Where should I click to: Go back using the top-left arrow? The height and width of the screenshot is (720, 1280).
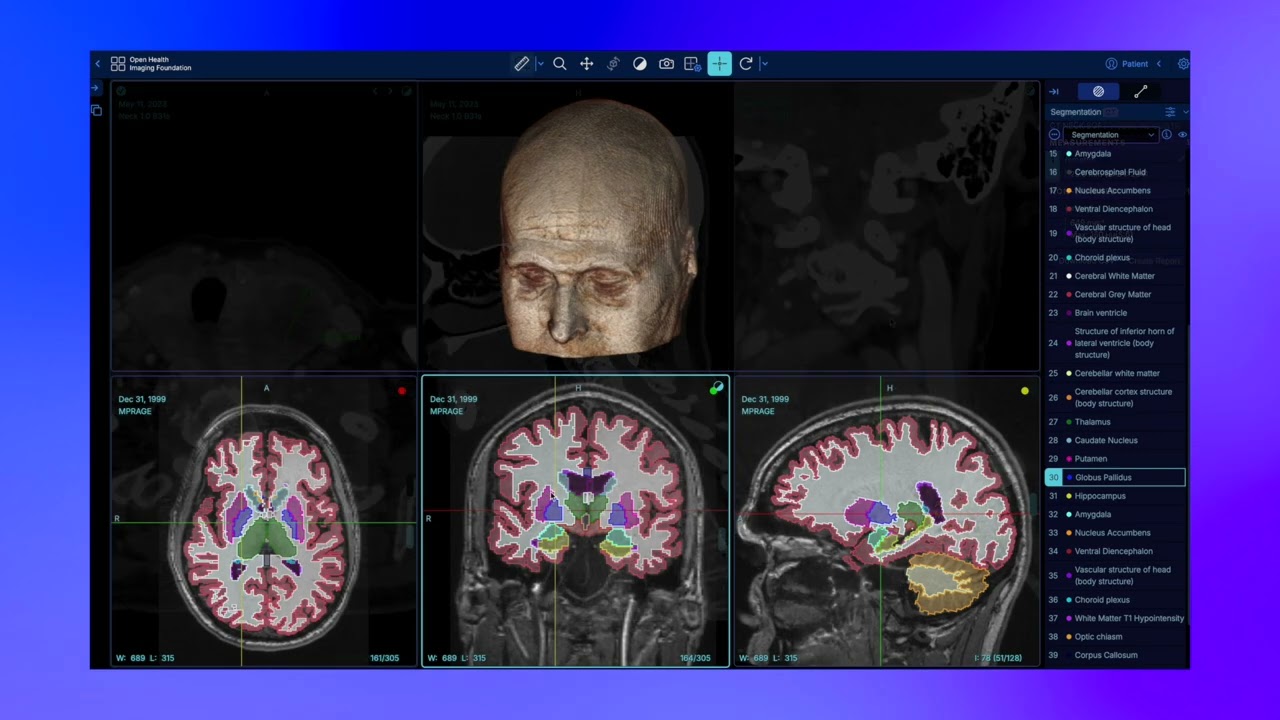click(x=98, y=64)
